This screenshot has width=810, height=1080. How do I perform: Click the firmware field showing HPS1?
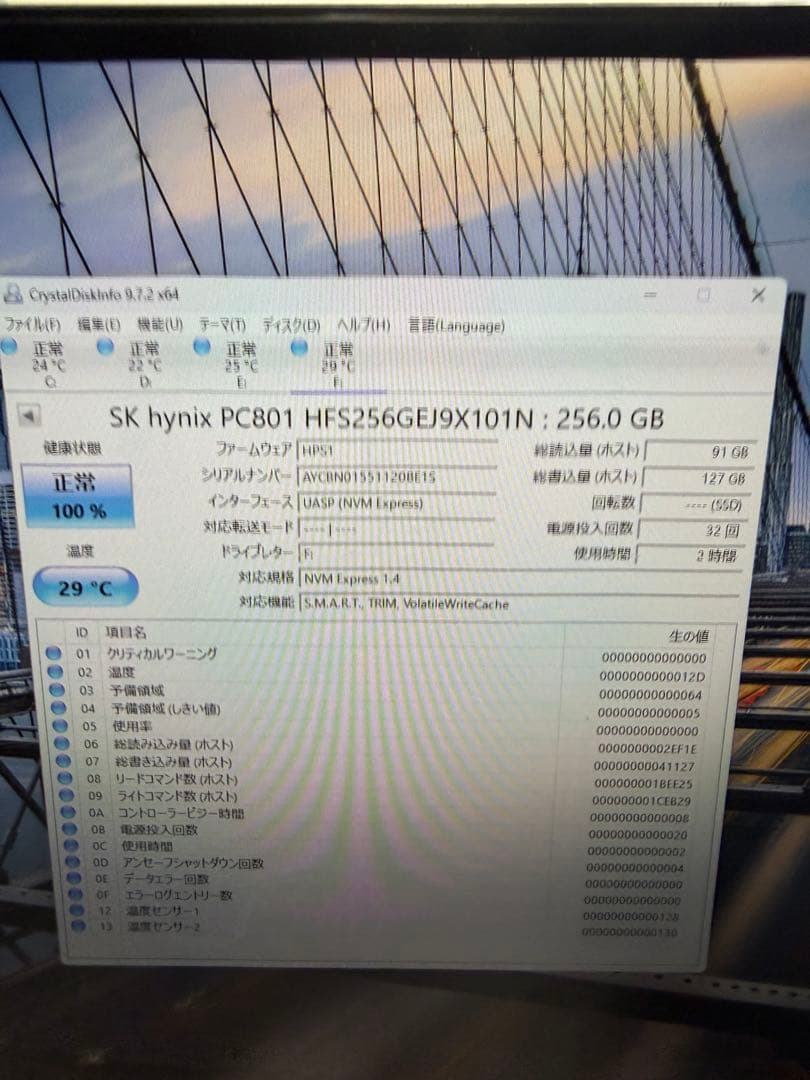pos(397,450)
